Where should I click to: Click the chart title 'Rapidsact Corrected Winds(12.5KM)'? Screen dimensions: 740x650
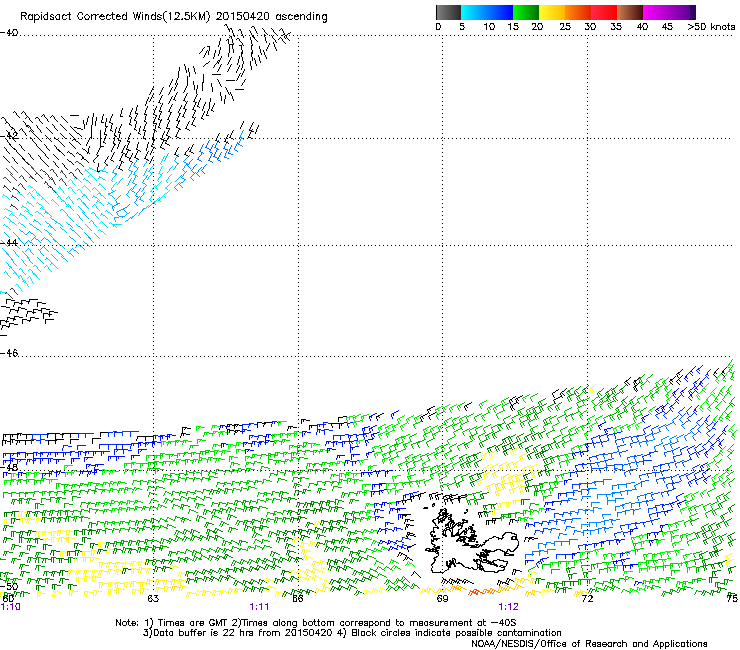(115, 17)
